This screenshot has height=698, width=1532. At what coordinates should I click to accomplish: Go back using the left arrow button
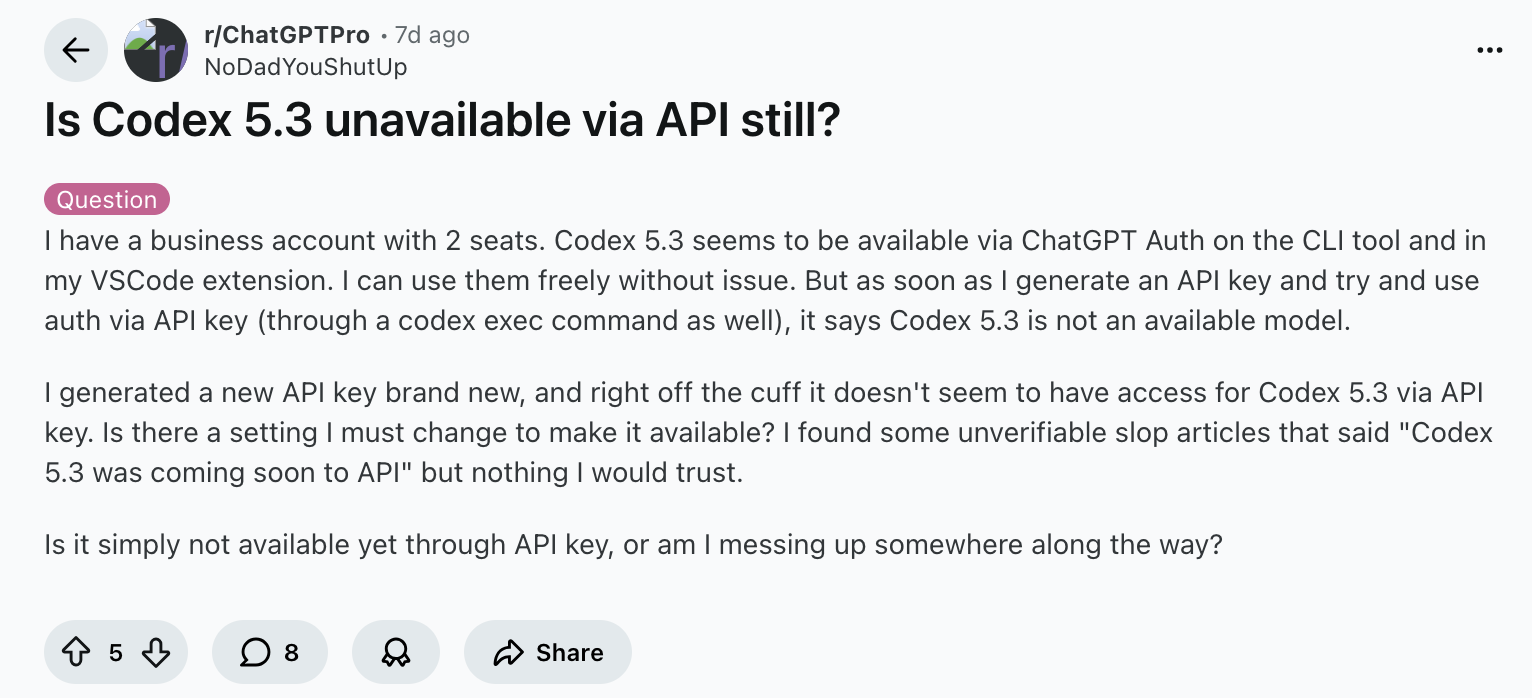76,51
